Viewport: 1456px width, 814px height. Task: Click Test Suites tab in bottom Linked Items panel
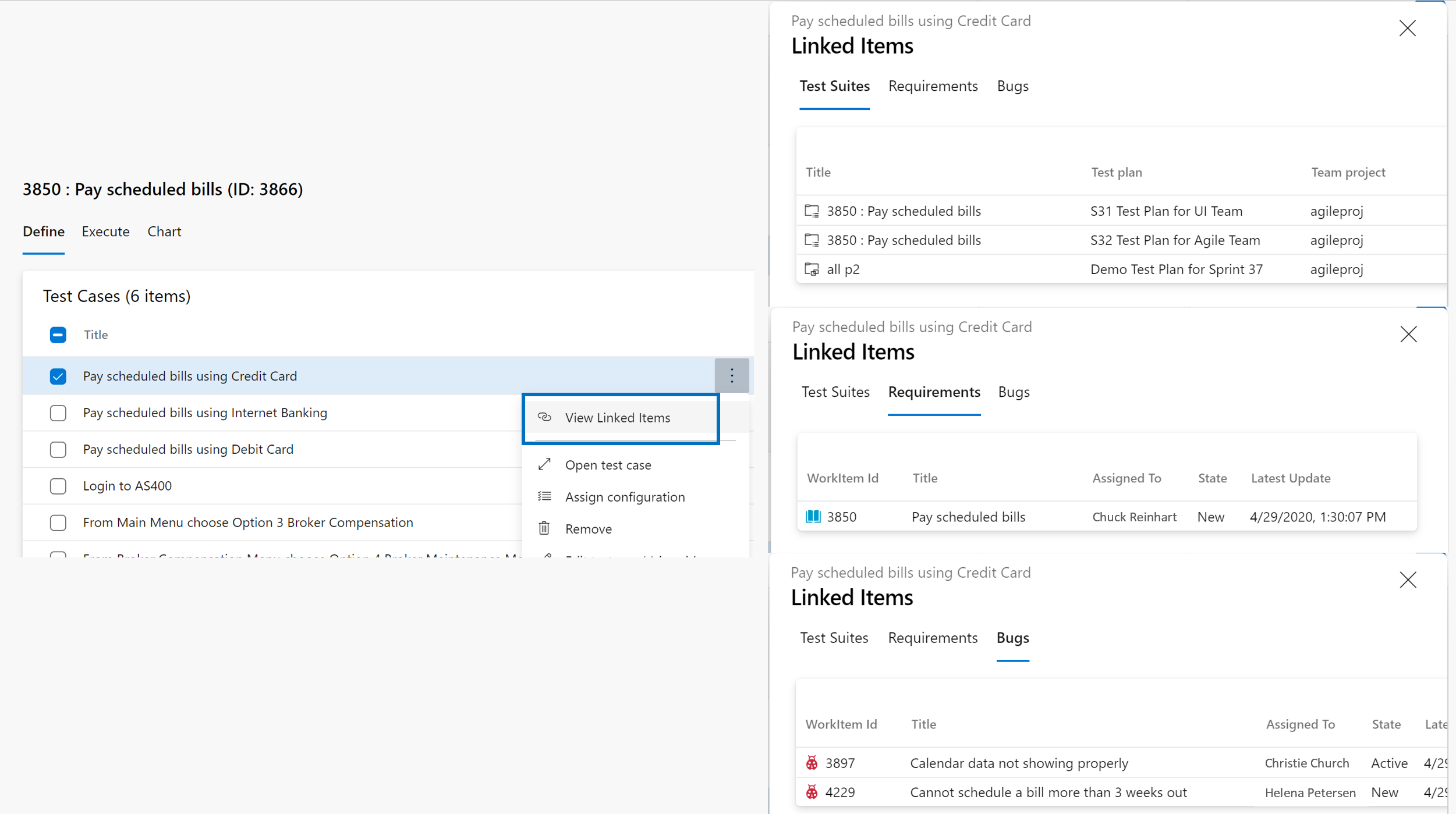(x=834, y=637)
